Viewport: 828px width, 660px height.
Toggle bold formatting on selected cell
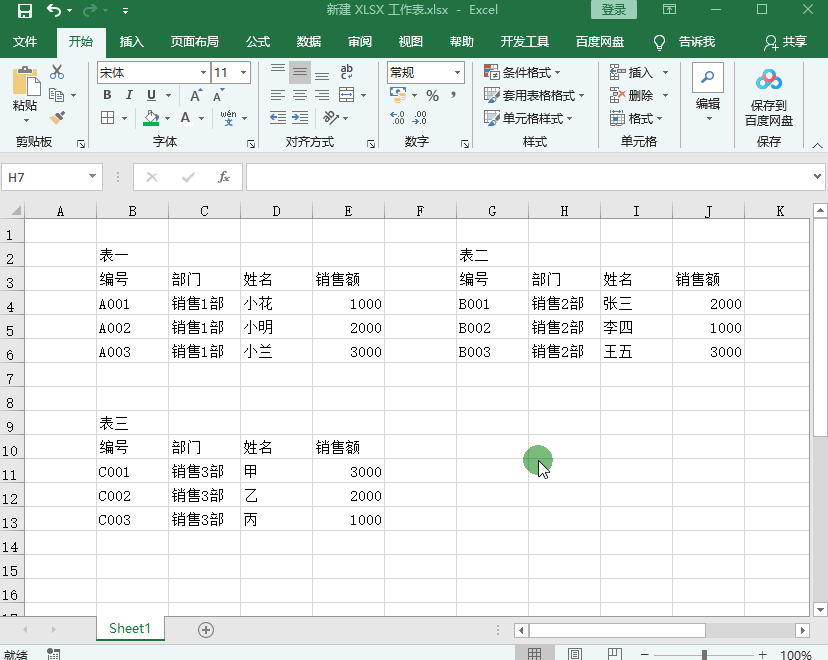(x=107, y=95)
